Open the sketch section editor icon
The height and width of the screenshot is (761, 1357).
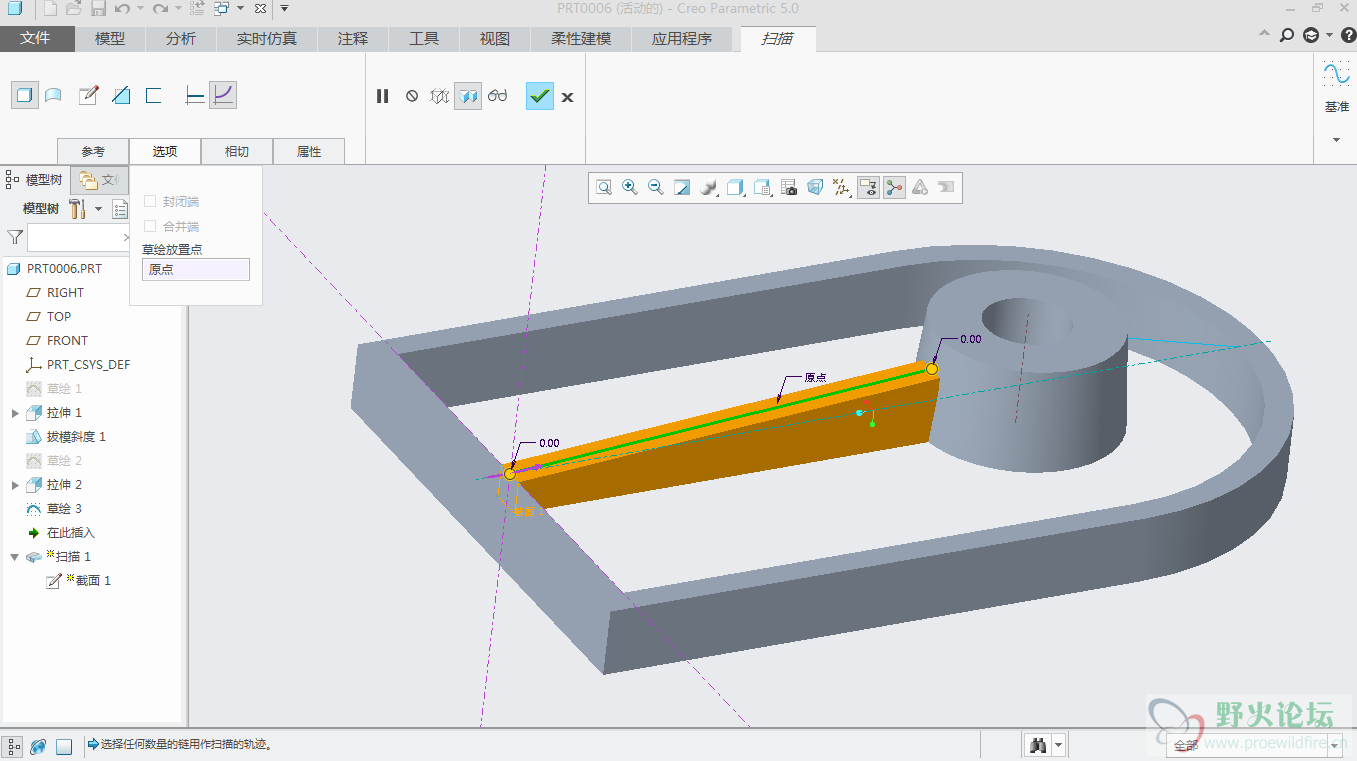coord(89,96)
